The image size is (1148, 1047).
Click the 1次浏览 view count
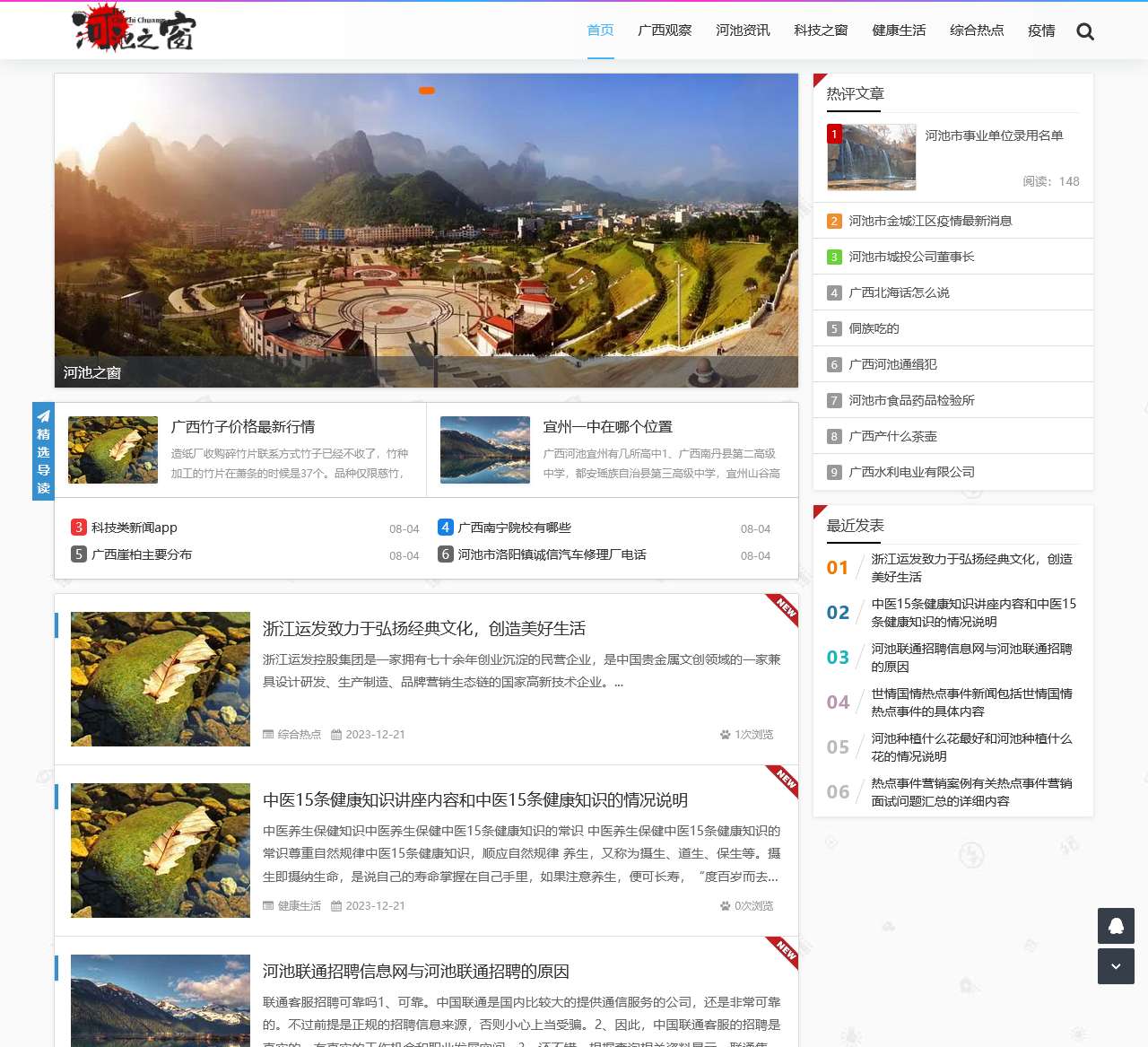tap(747, 735)
